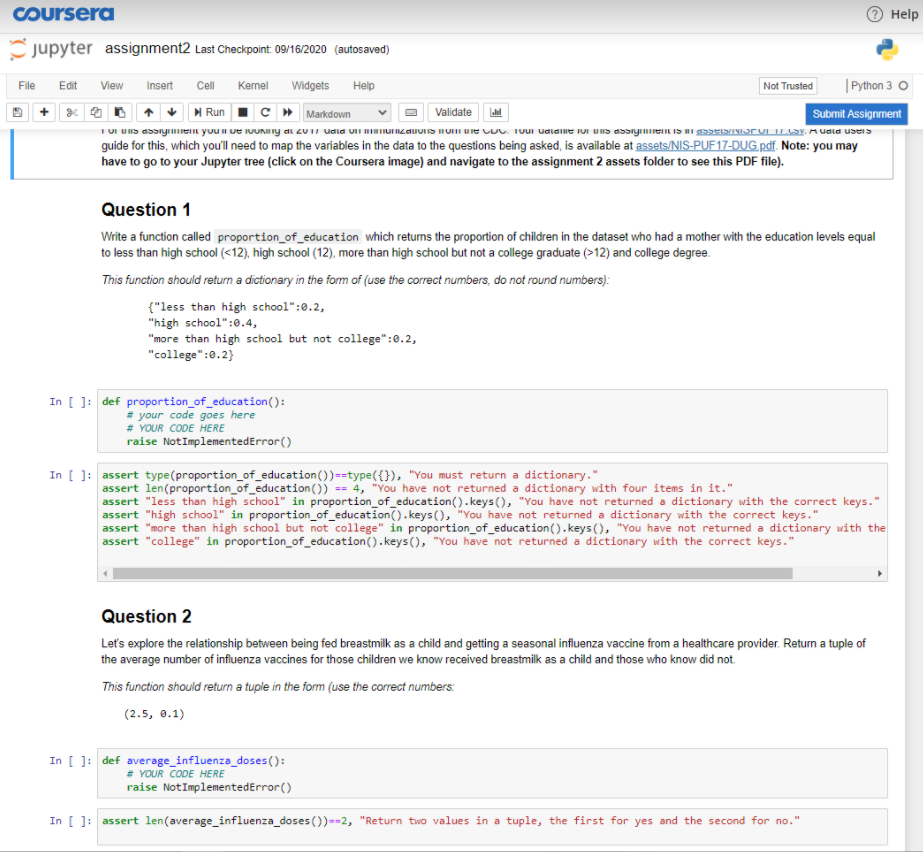Save and checkpoint the notebook
The height and width of the screenshot is (852, 923).
[x=18, y=112]
